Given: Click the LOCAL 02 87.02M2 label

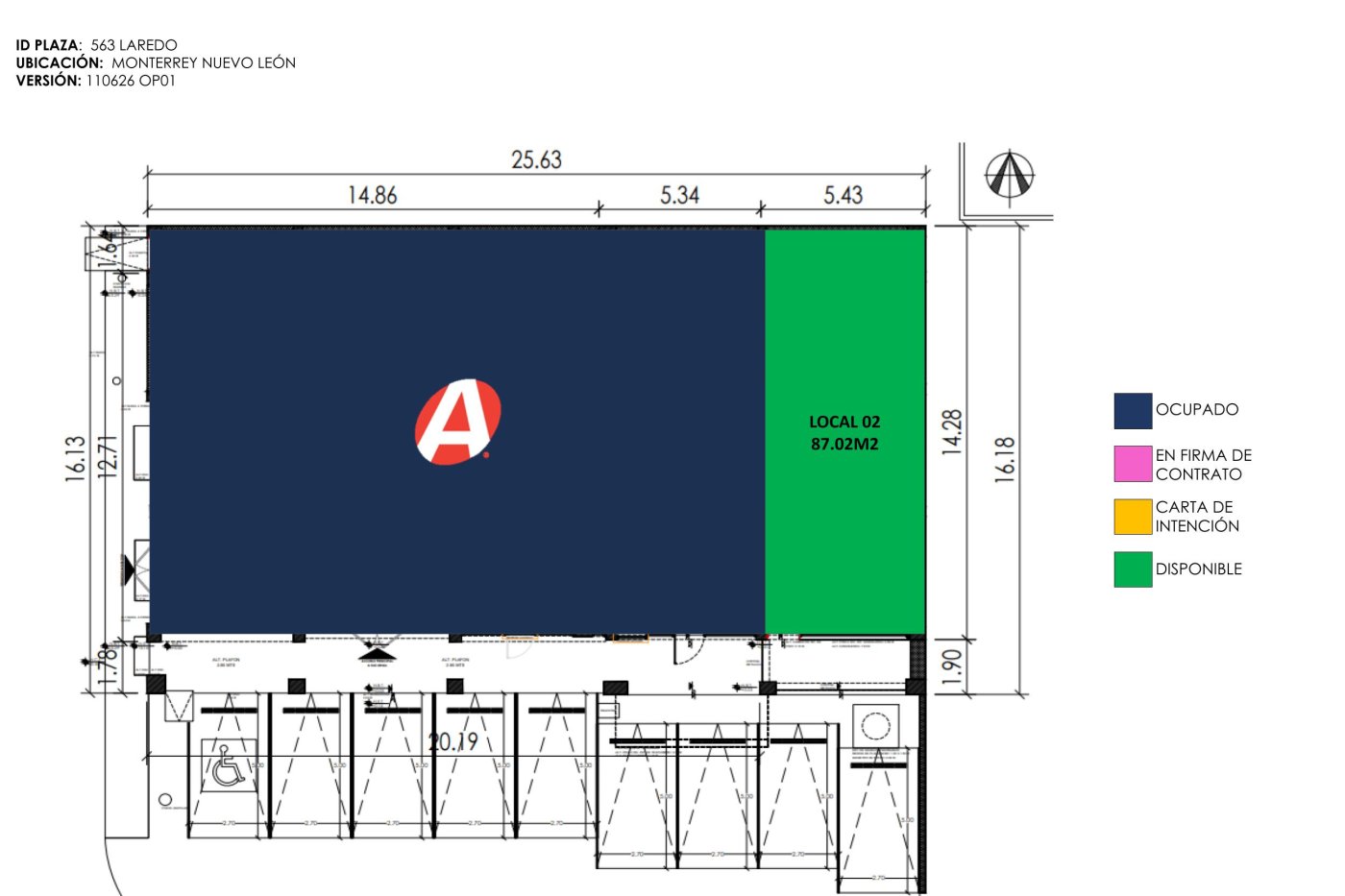Looking at the screenshot, I should [844, 433].
